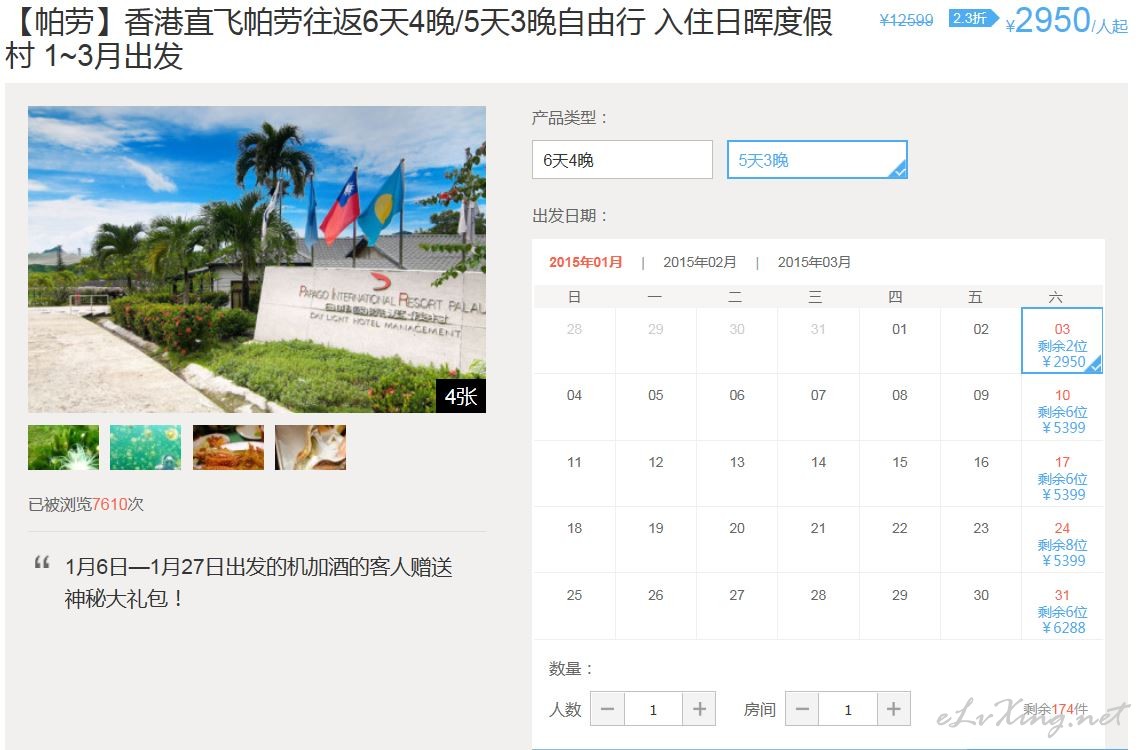This screenshot has height=750, width=1141.
Task: Focus the 房间 quantity input field
Action: point(848,709)
